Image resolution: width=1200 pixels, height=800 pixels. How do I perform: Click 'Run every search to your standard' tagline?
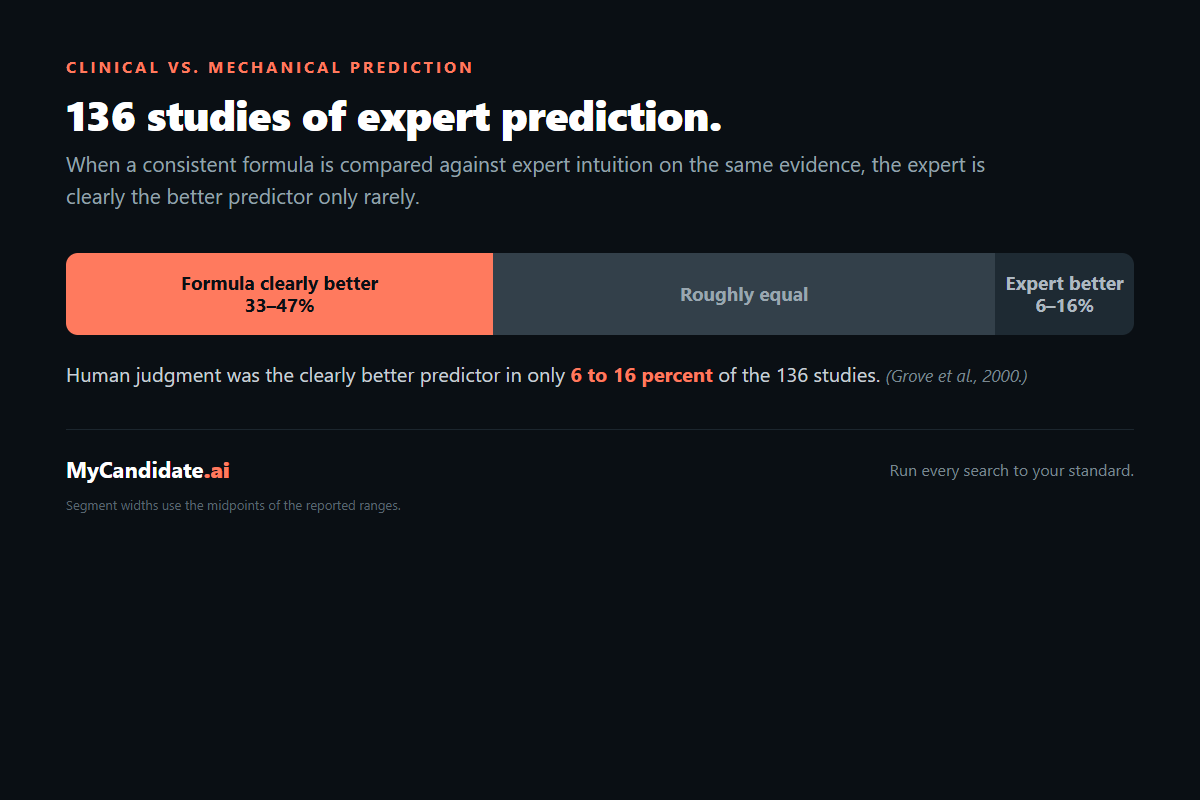[x=1012, y=471]
